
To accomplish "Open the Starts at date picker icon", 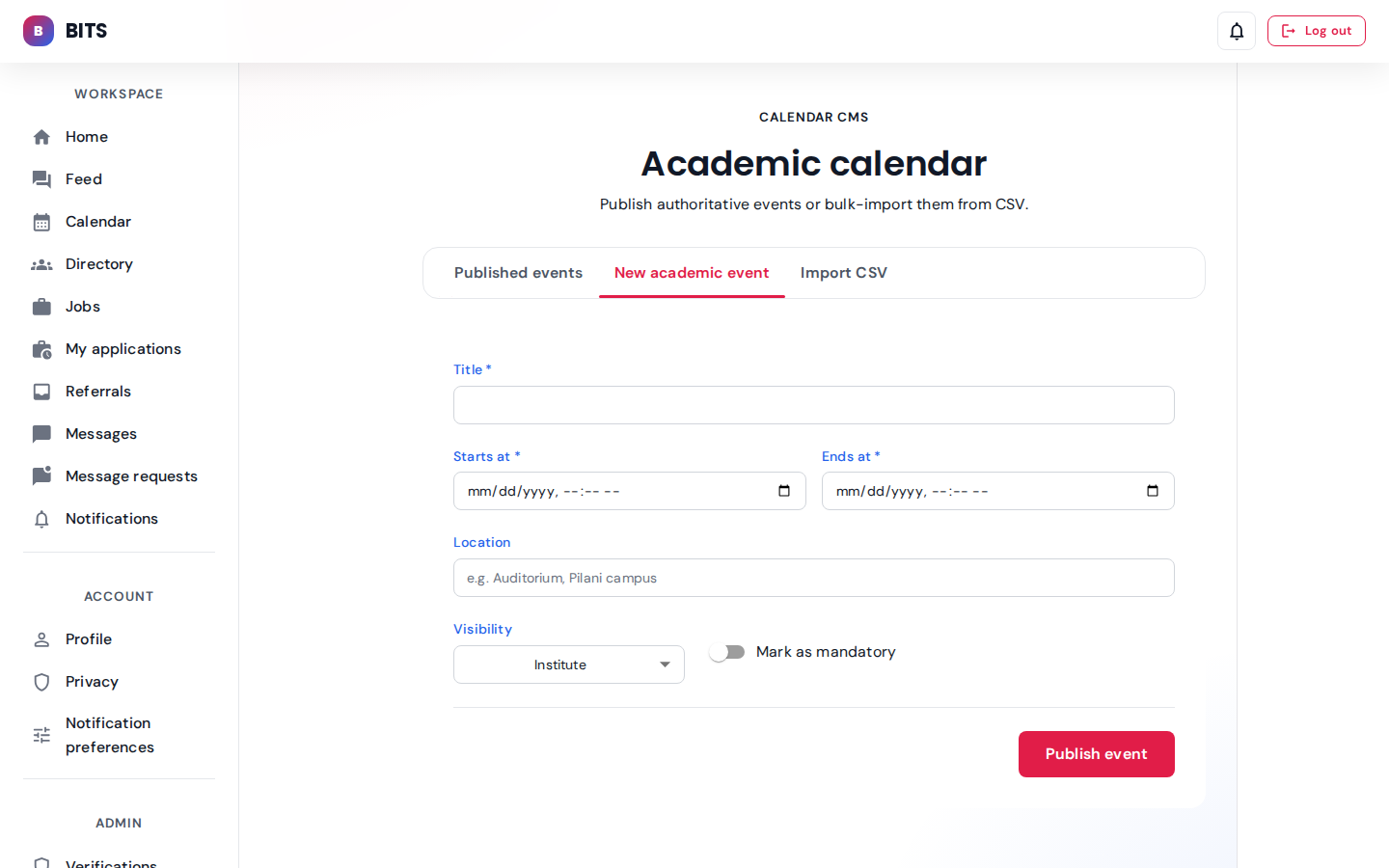I will [784, 491].
